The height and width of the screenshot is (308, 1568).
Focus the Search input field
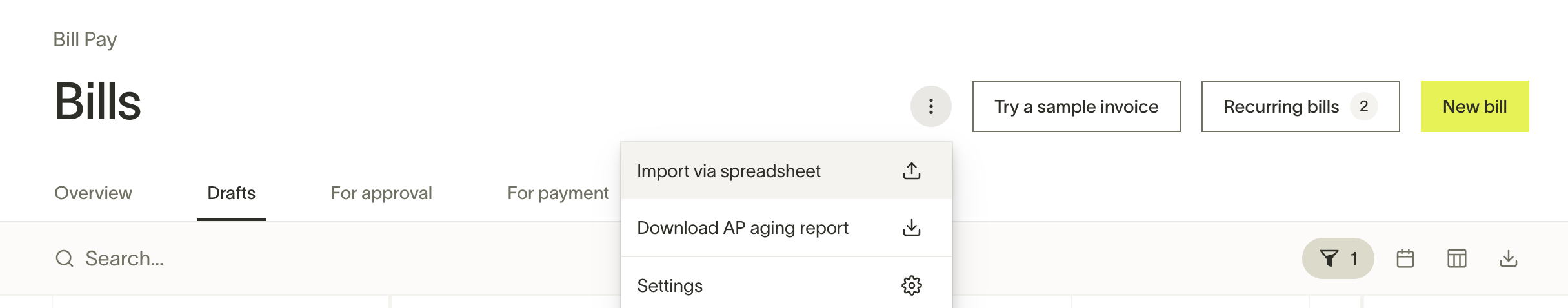pyautogui.click(x=336, y=258)
